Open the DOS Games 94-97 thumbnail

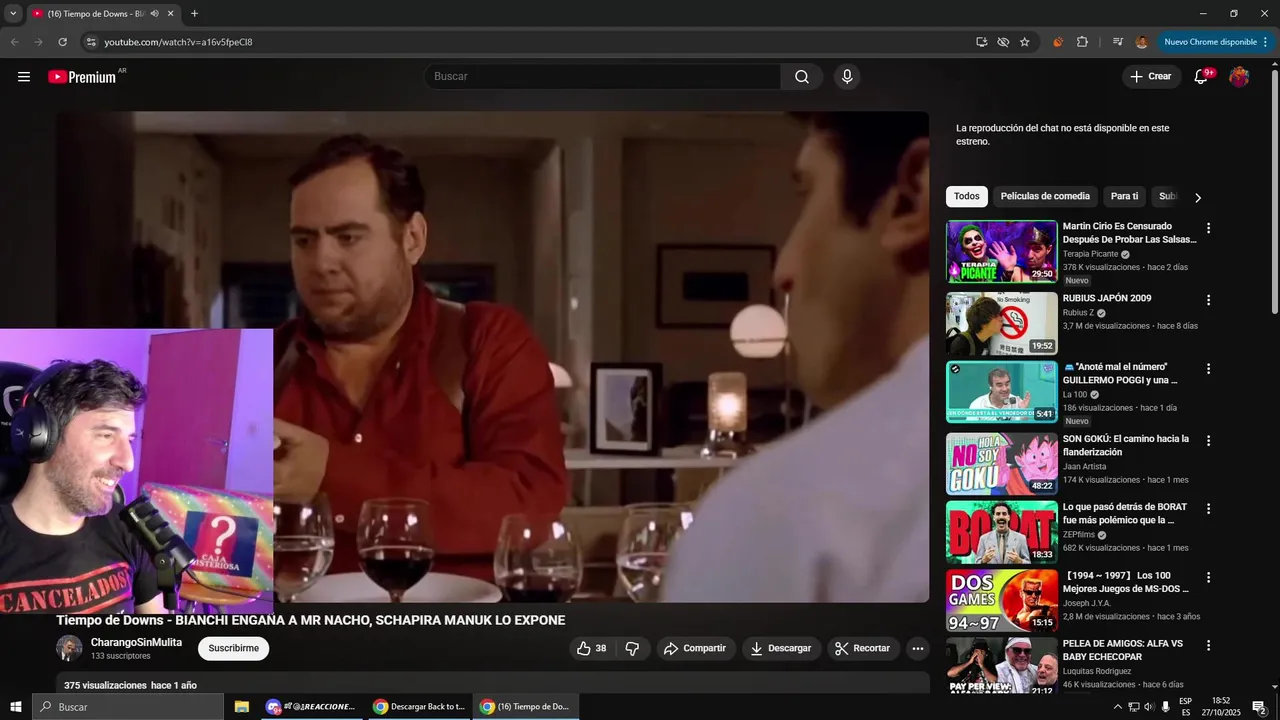point(1001,601)
